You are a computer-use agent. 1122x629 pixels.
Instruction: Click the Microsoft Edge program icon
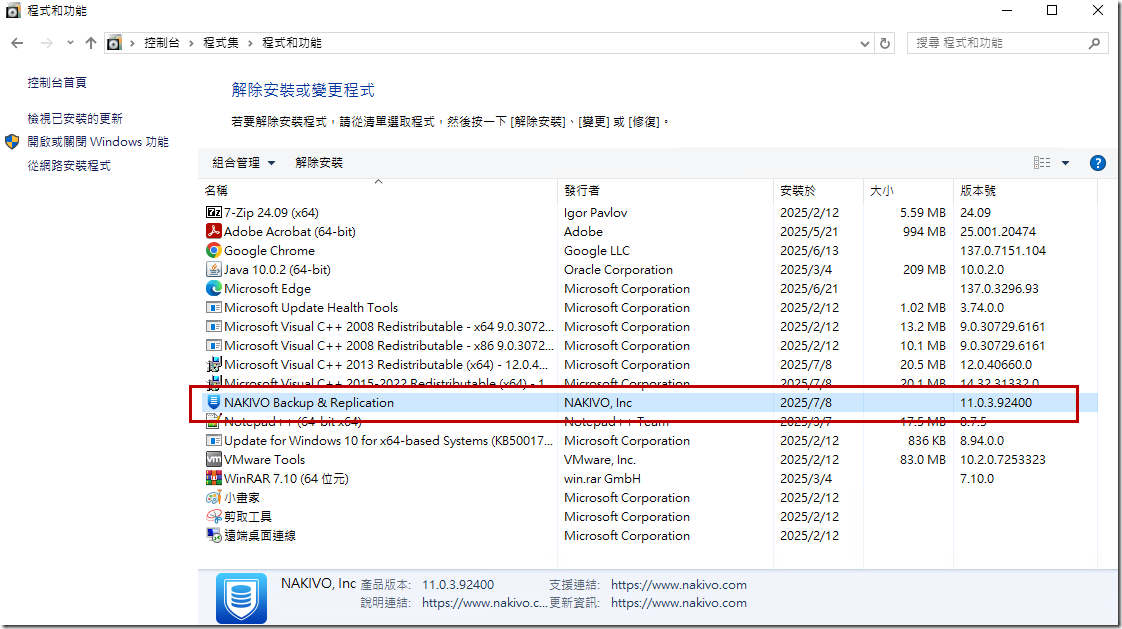(x=213, y=288)
